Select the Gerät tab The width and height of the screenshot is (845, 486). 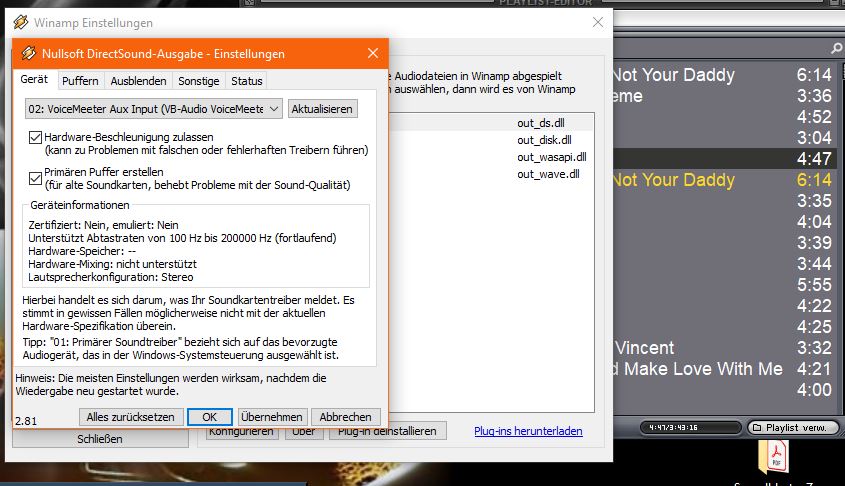34,79
